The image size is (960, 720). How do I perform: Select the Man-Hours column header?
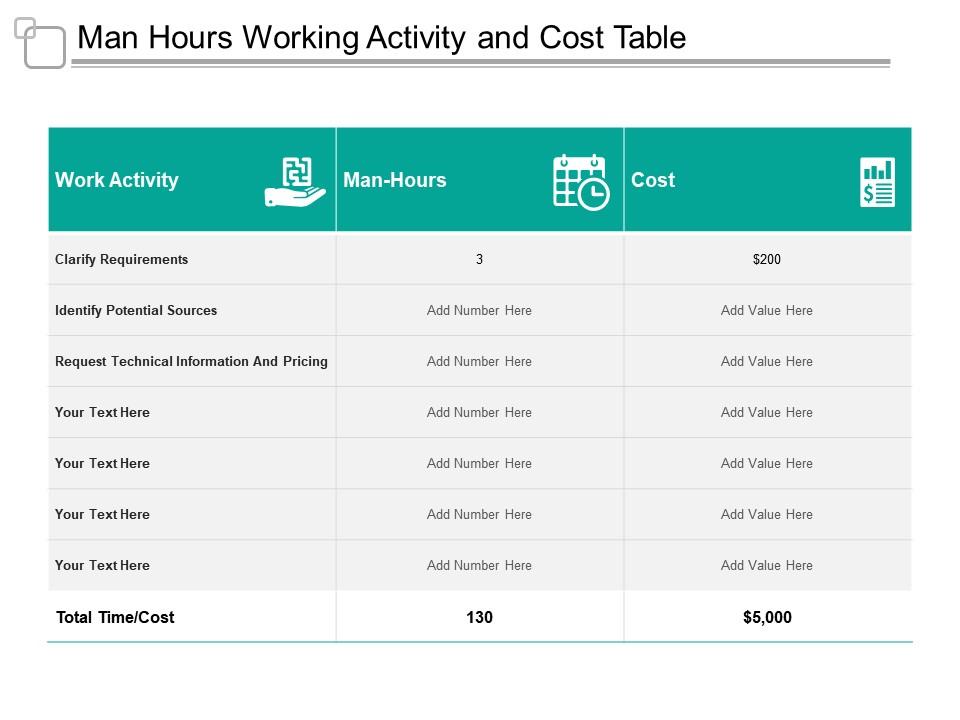(x=395, y=180)
